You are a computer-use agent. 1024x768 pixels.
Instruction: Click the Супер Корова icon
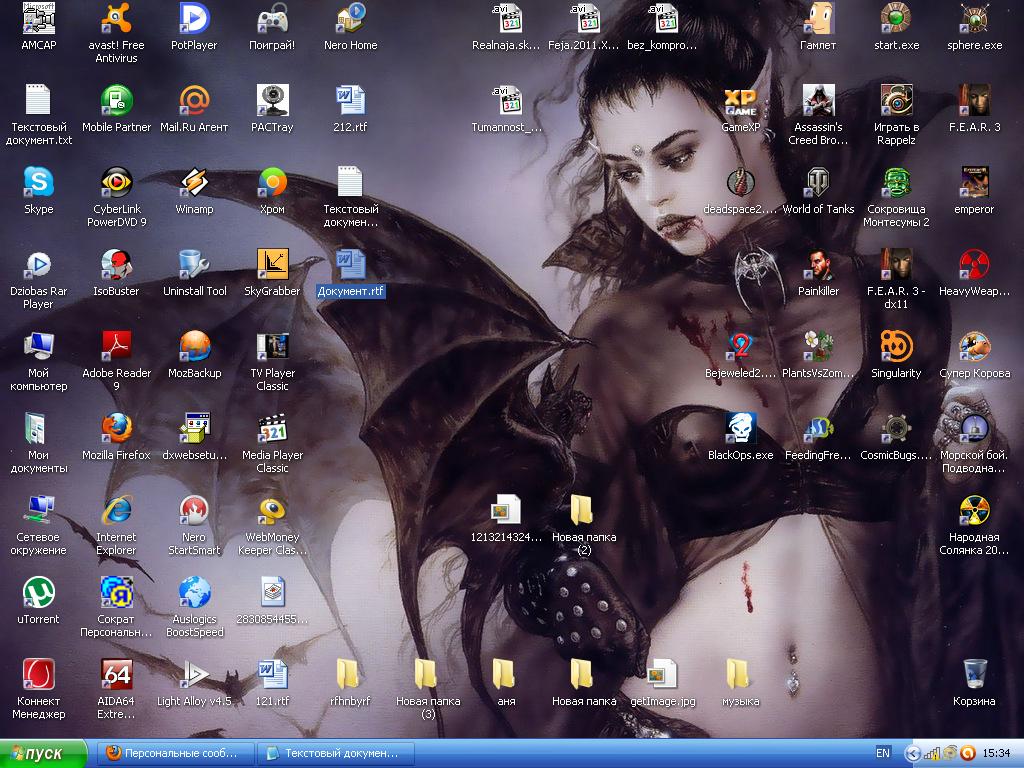click(x=974, y=346)
